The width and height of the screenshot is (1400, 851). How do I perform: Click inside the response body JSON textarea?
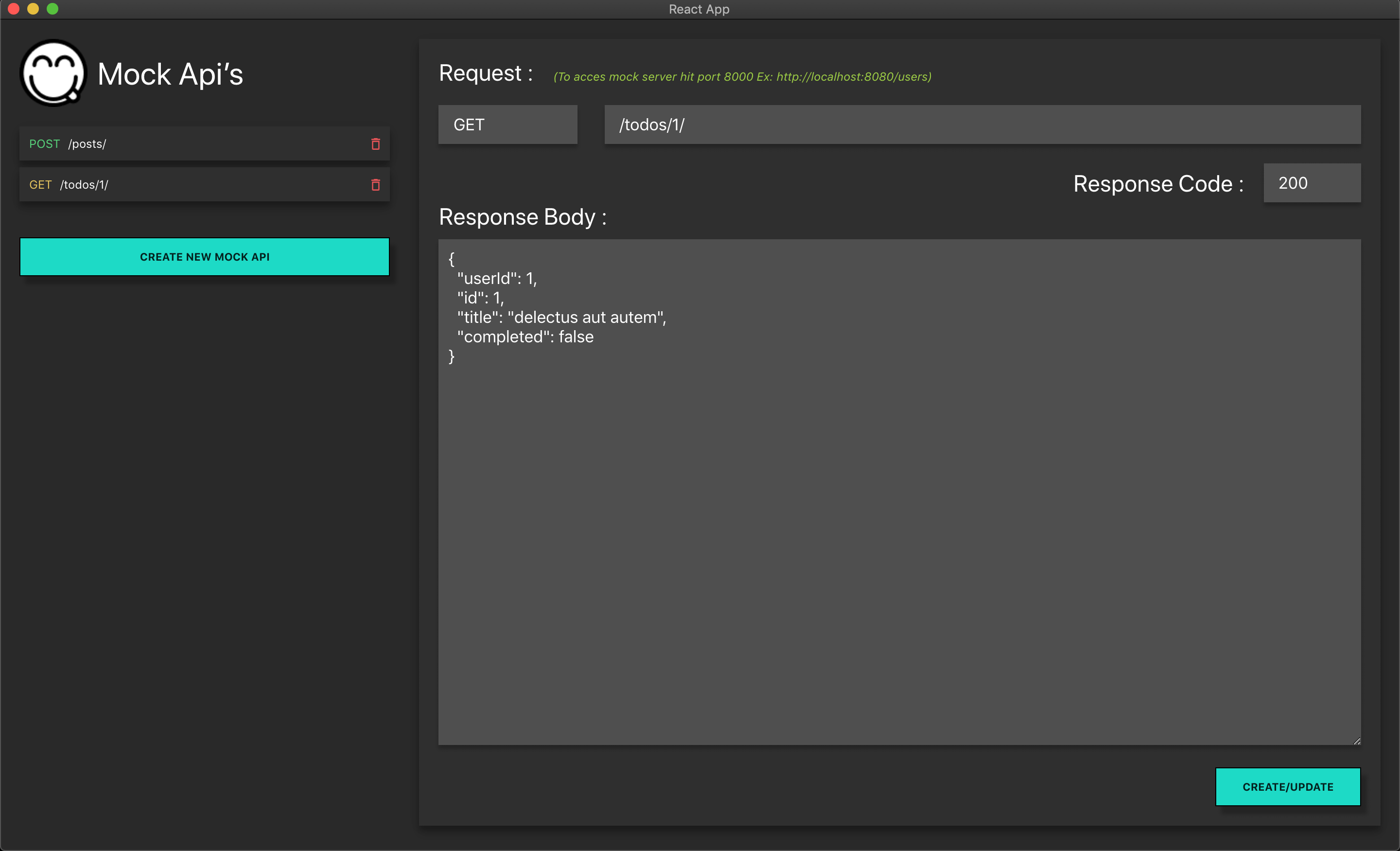point(899,492)
